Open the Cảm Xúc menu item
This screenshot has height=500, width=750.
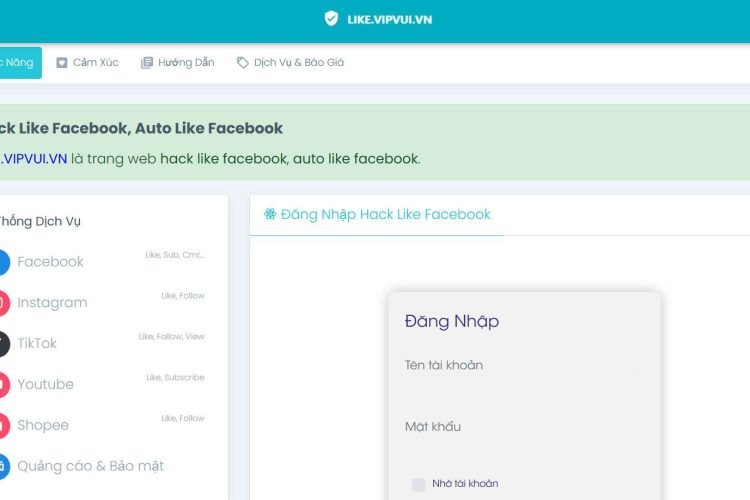point(95,63)
